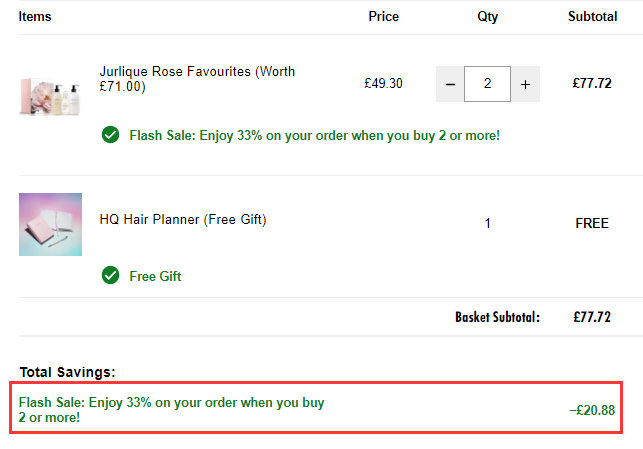
Task: Click the Basket Subtotal £77.72 amount
Action: tap(592, 317)
